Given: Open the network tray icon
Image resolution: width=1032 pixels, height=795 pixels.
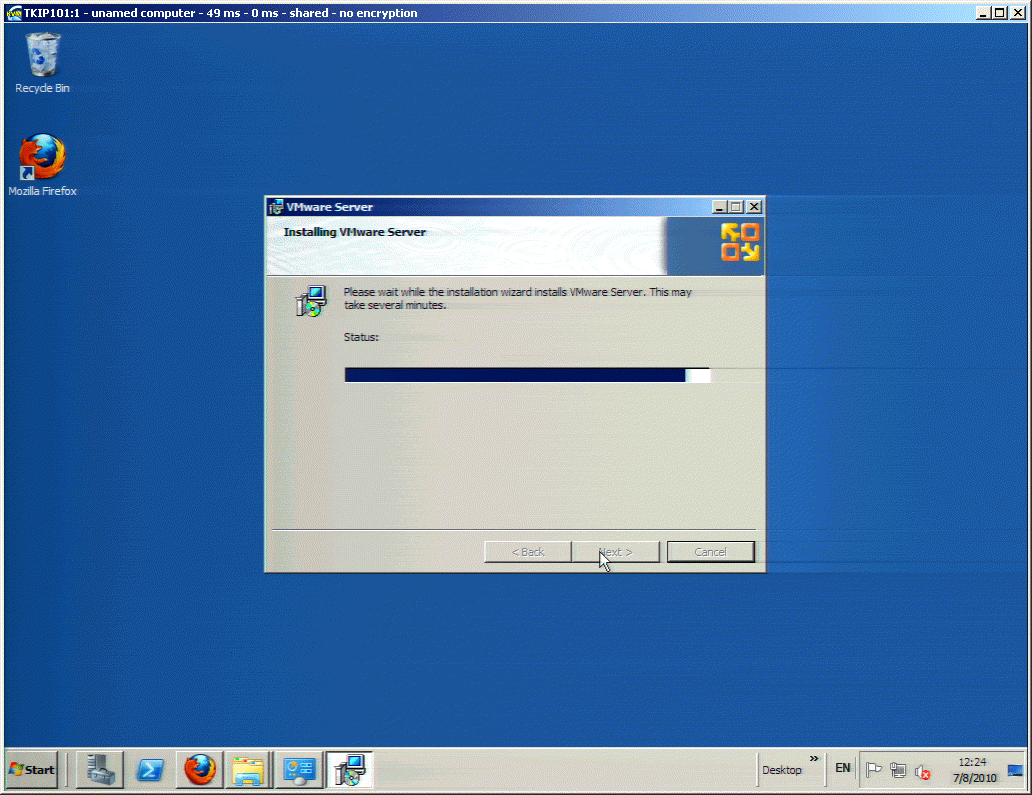Looking at the screenshot, I should coord(898,769).
